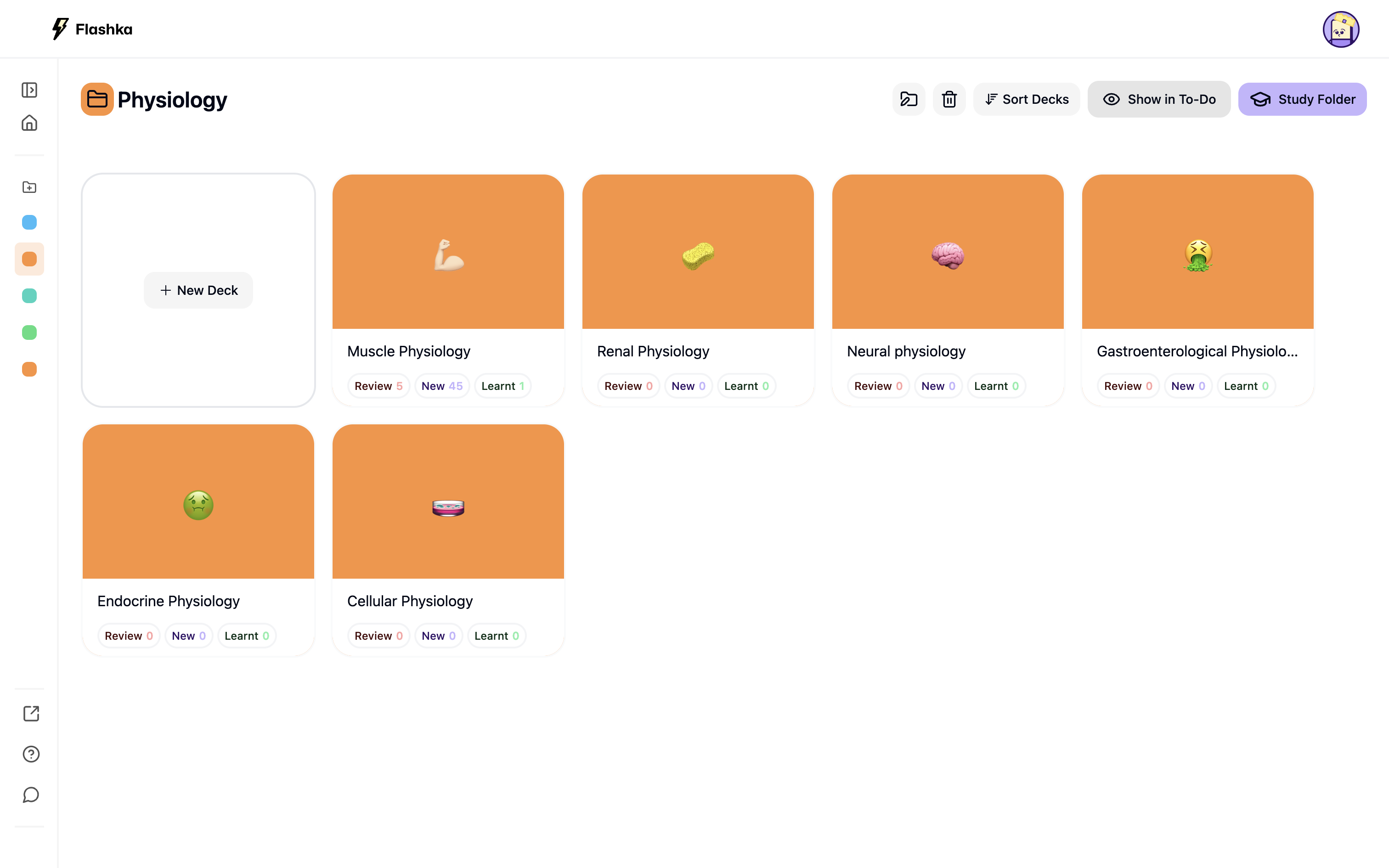The height and width of the screenshot is (868, 1389).
Task: Click the Review 5 badge on Muscle Physiology
Action: 378,386
